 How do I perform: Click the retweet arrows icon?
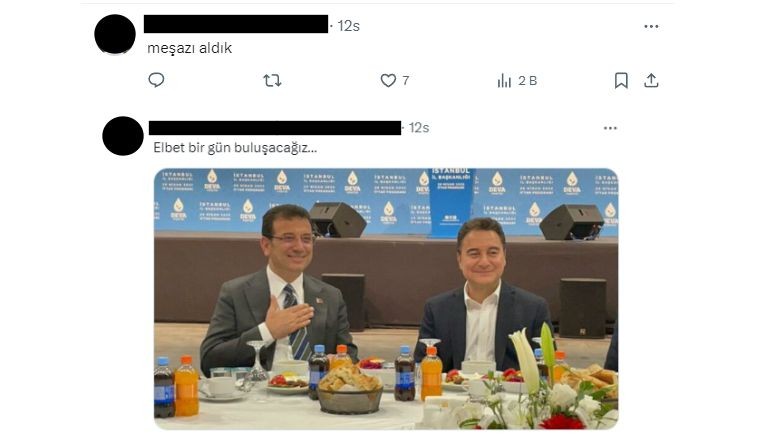click(272, 81)
